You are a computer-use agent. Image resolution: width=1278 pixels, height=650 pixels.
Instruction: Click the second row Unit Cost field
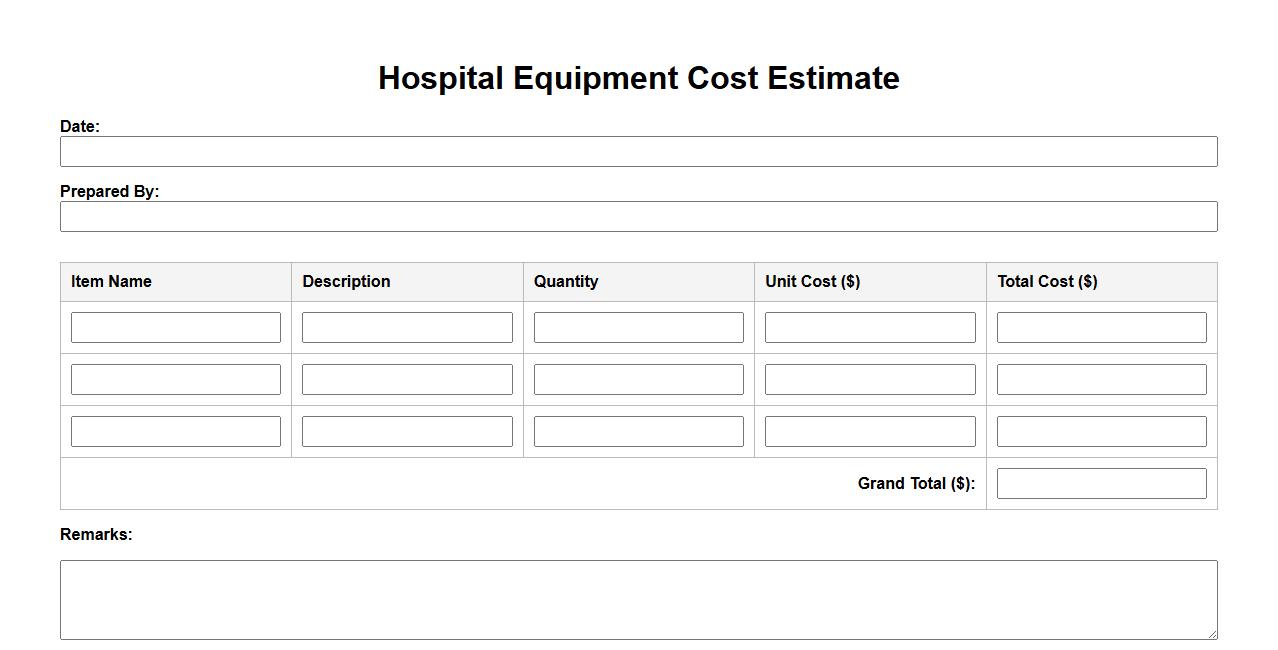(x=870, y=380)
